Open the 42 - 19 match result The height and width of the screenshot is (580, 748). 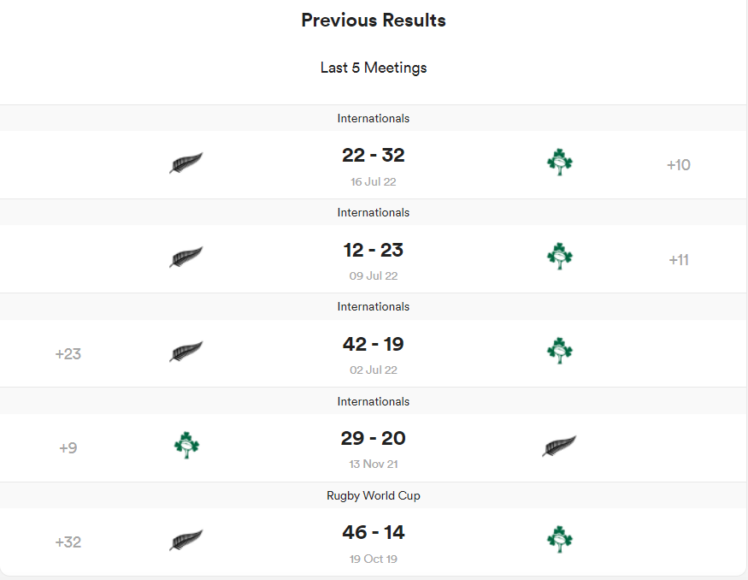pos(373,344)
